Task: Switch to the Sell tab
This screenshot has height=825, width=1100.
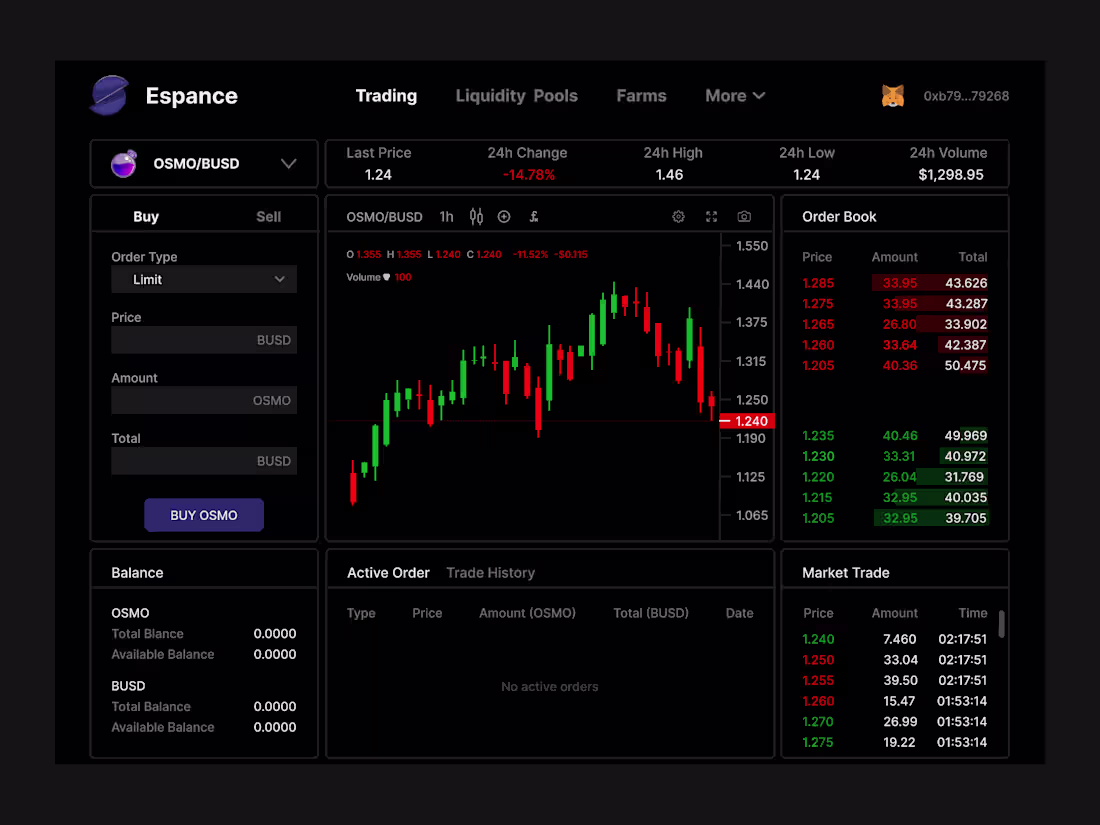Action: 268,217
